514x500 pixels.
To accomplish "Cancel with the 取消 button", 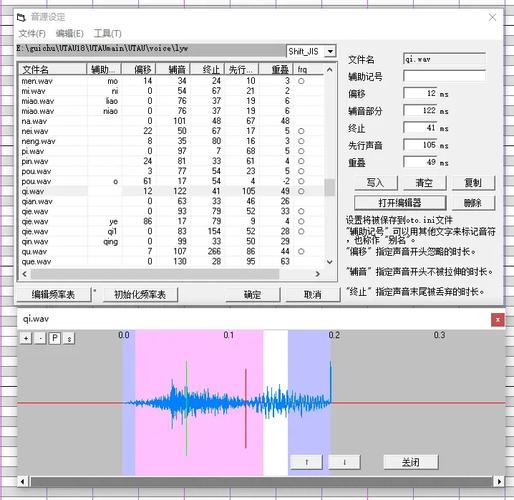I will pos(312,294).
